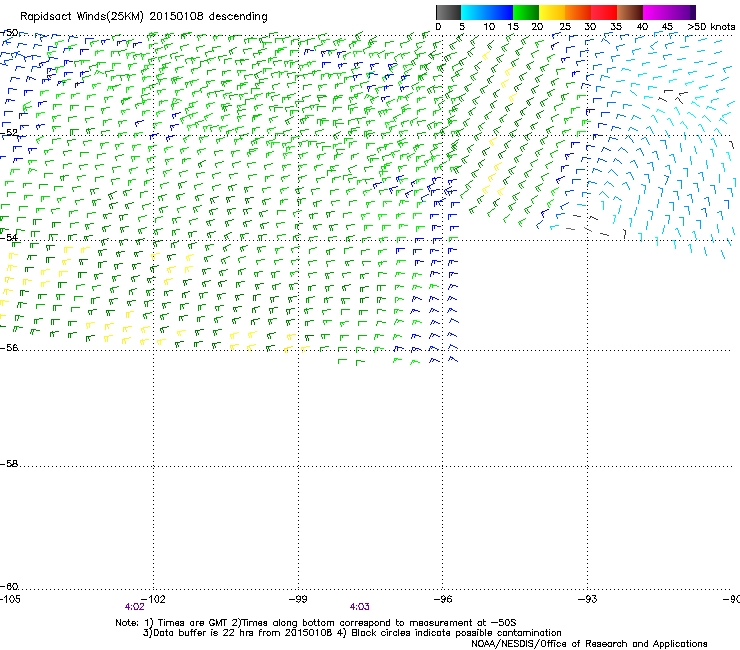The height and width of the screenshot is (650, 740).
Task: Click the '25' label under the color scale
Action: [x=564, y=27]
